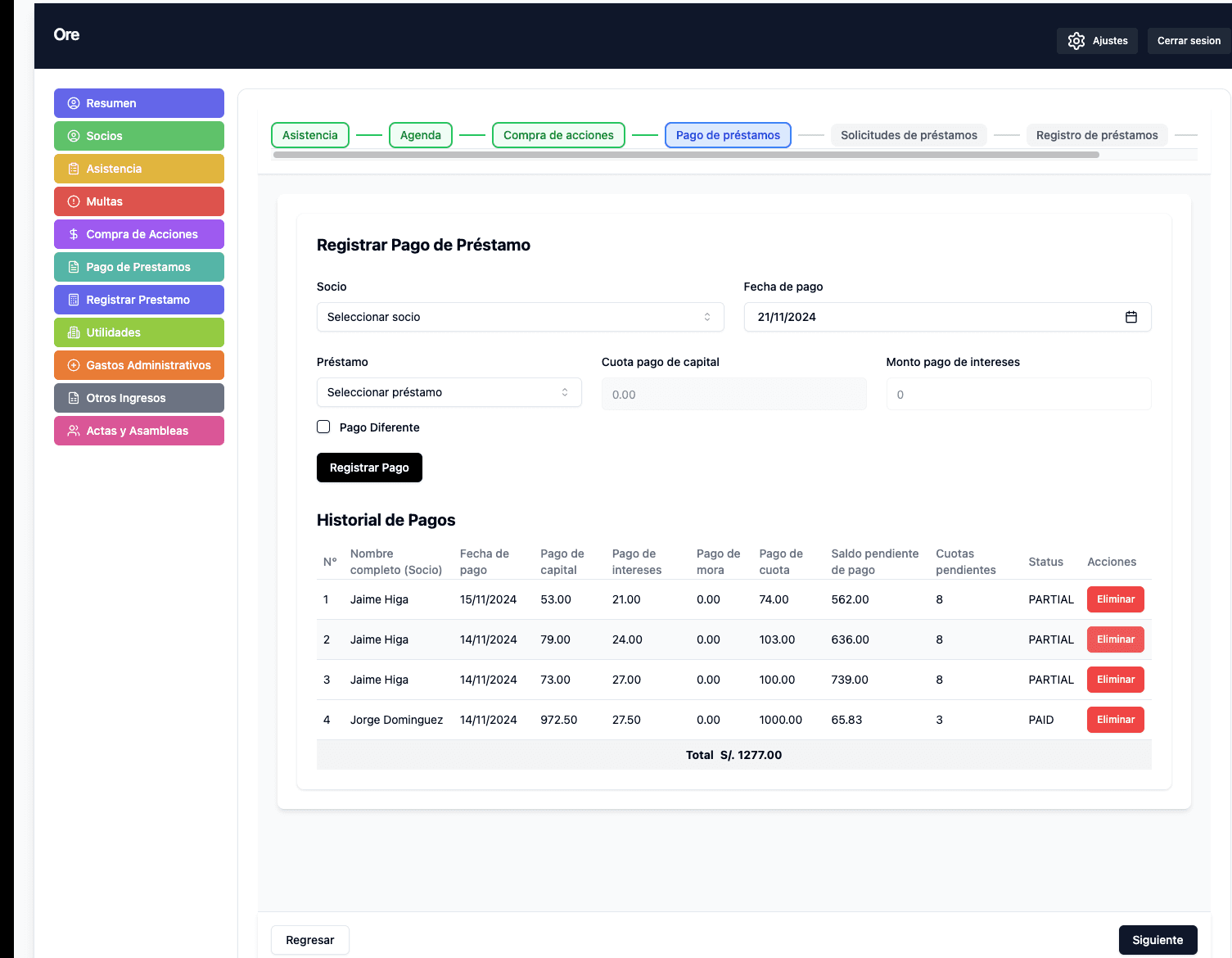Click the name Jorge Dominguez in table
The width and height of the screenshot is (1232, 958).
coord(396,720)
